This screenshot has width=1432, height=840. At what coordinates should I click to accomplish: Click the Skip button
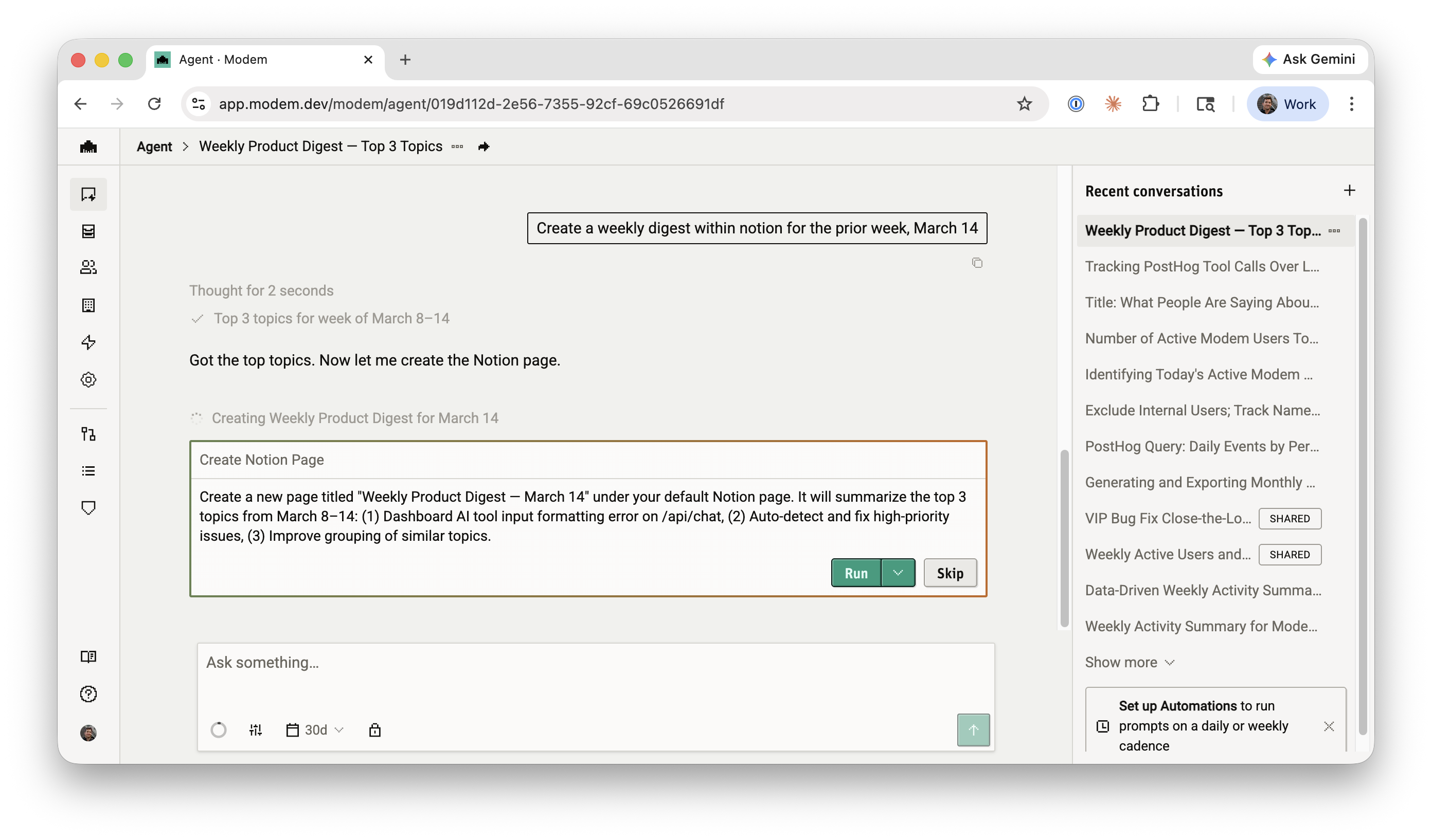[x=950, y=573]
